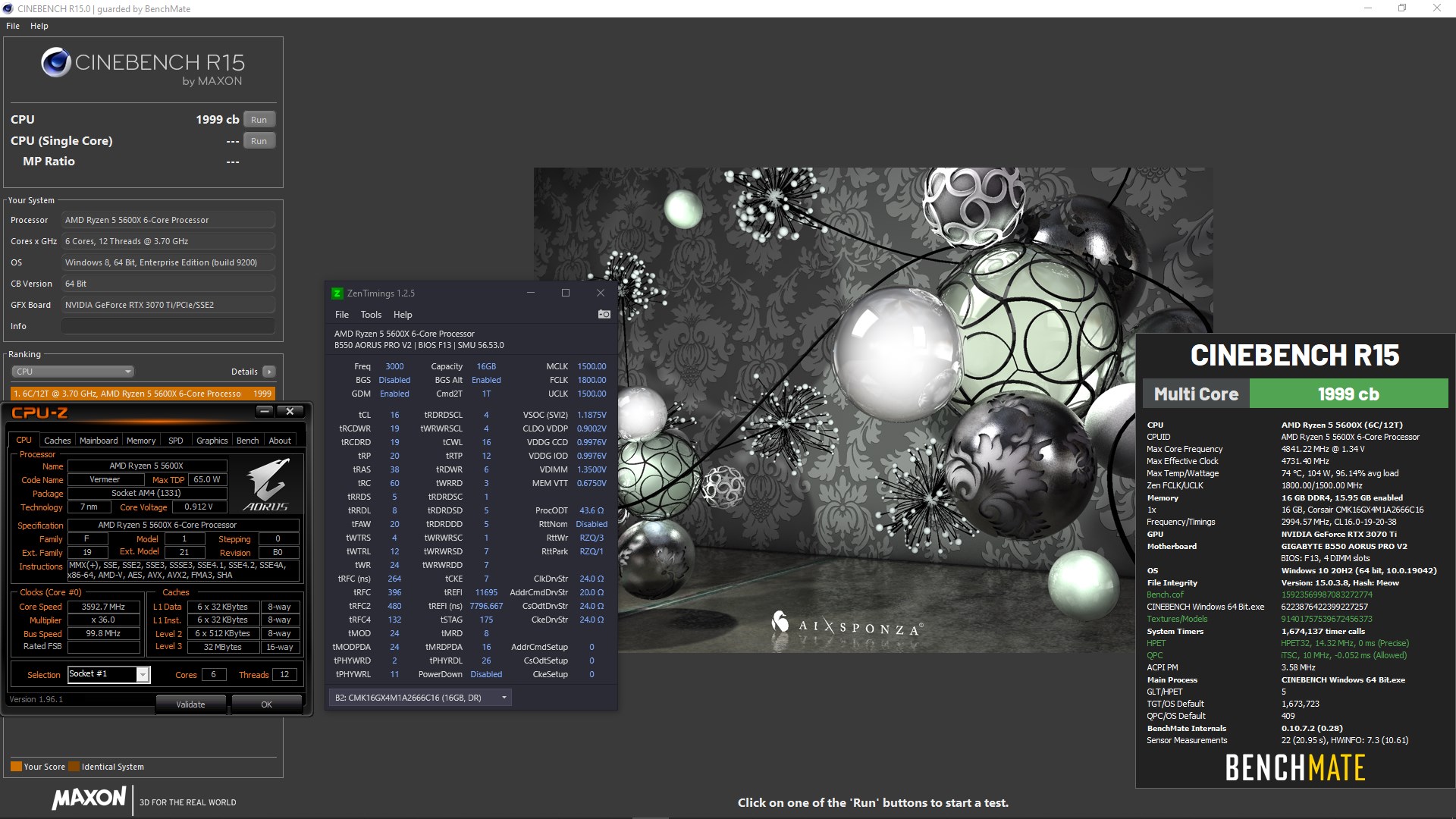Click the MAXON logo at bottom left

(x=89, y=799)
